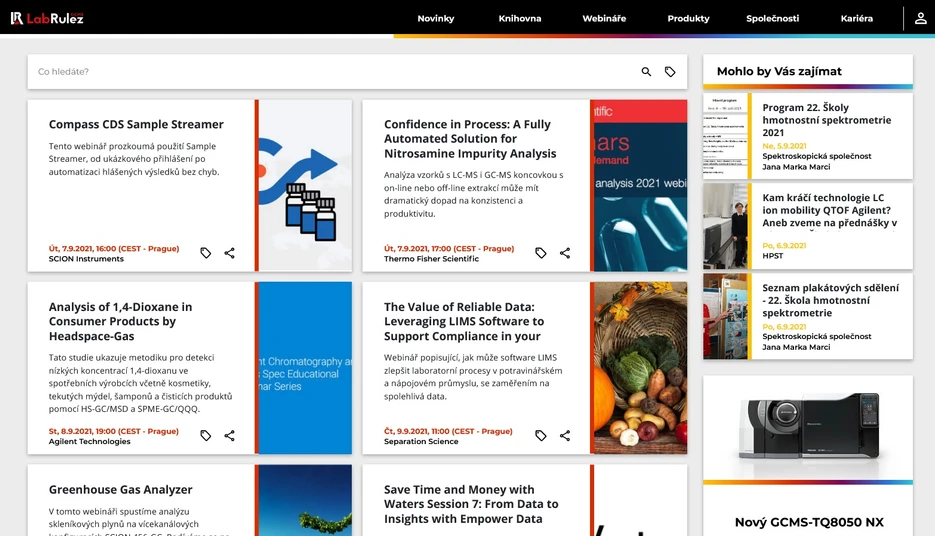Open Program 22. Školy hmotnostní spektrometrie article

(x=826, y=120)
